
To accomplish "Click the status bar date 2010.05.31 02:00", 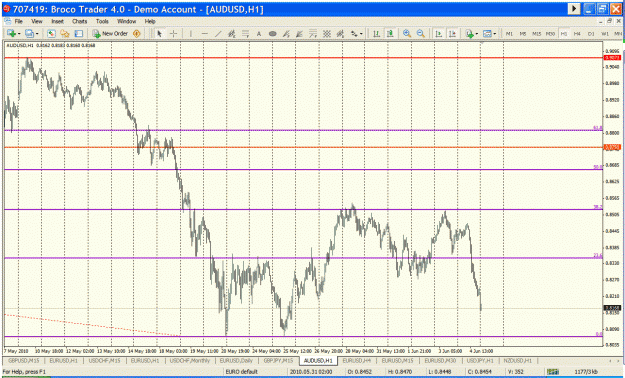I will pyautogui.click(x=311, y=372).
